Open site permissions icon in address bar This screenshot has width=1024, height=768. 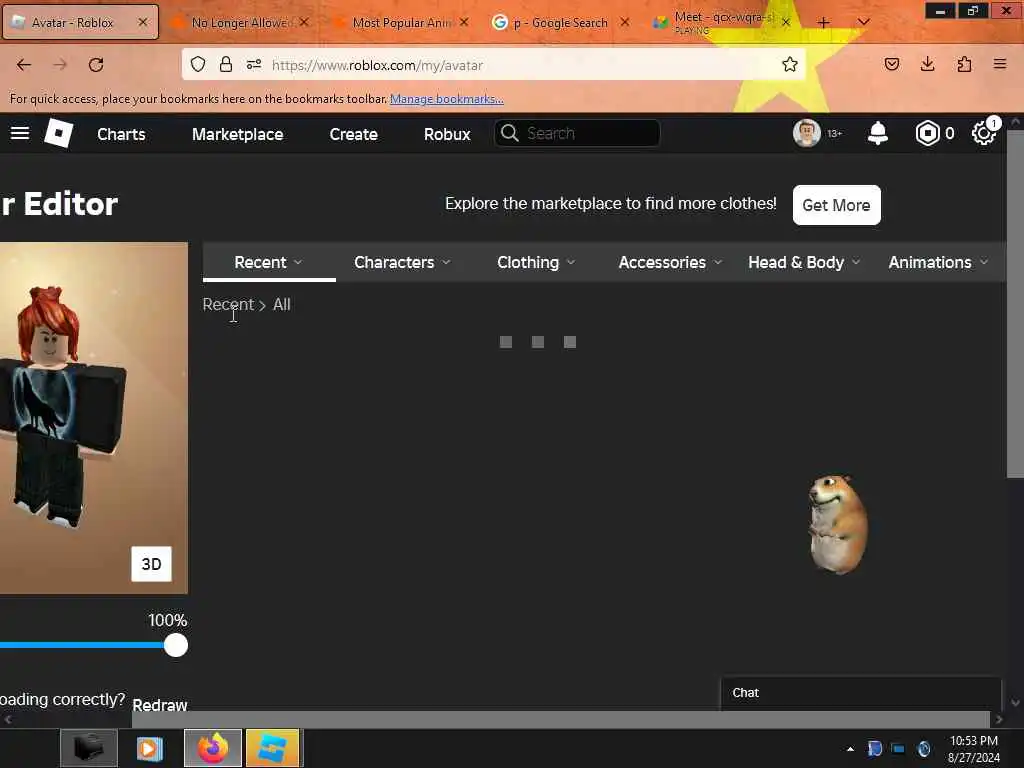coord(254,64)
